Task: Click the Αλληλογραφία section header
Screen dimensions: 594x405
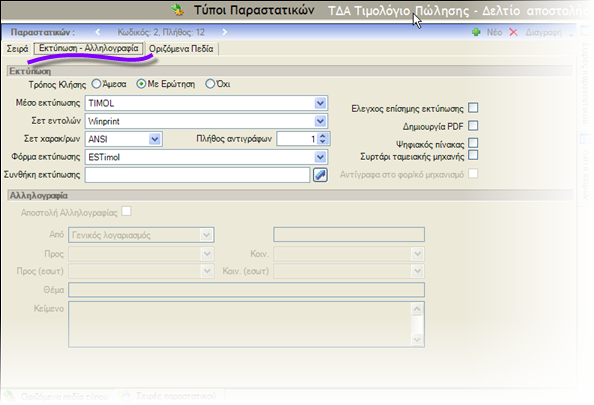Action: click(x=290, y=195)
